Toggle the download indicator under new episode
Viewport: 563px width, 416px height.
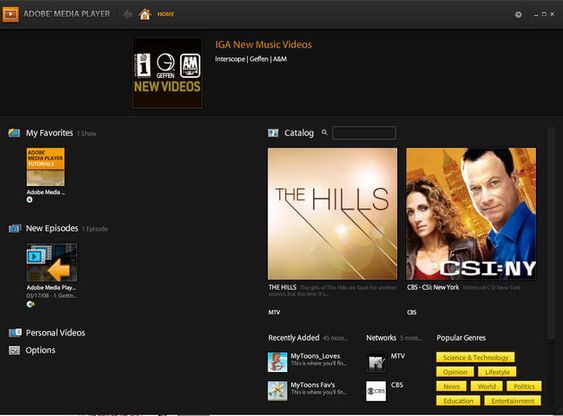[31, 304]
